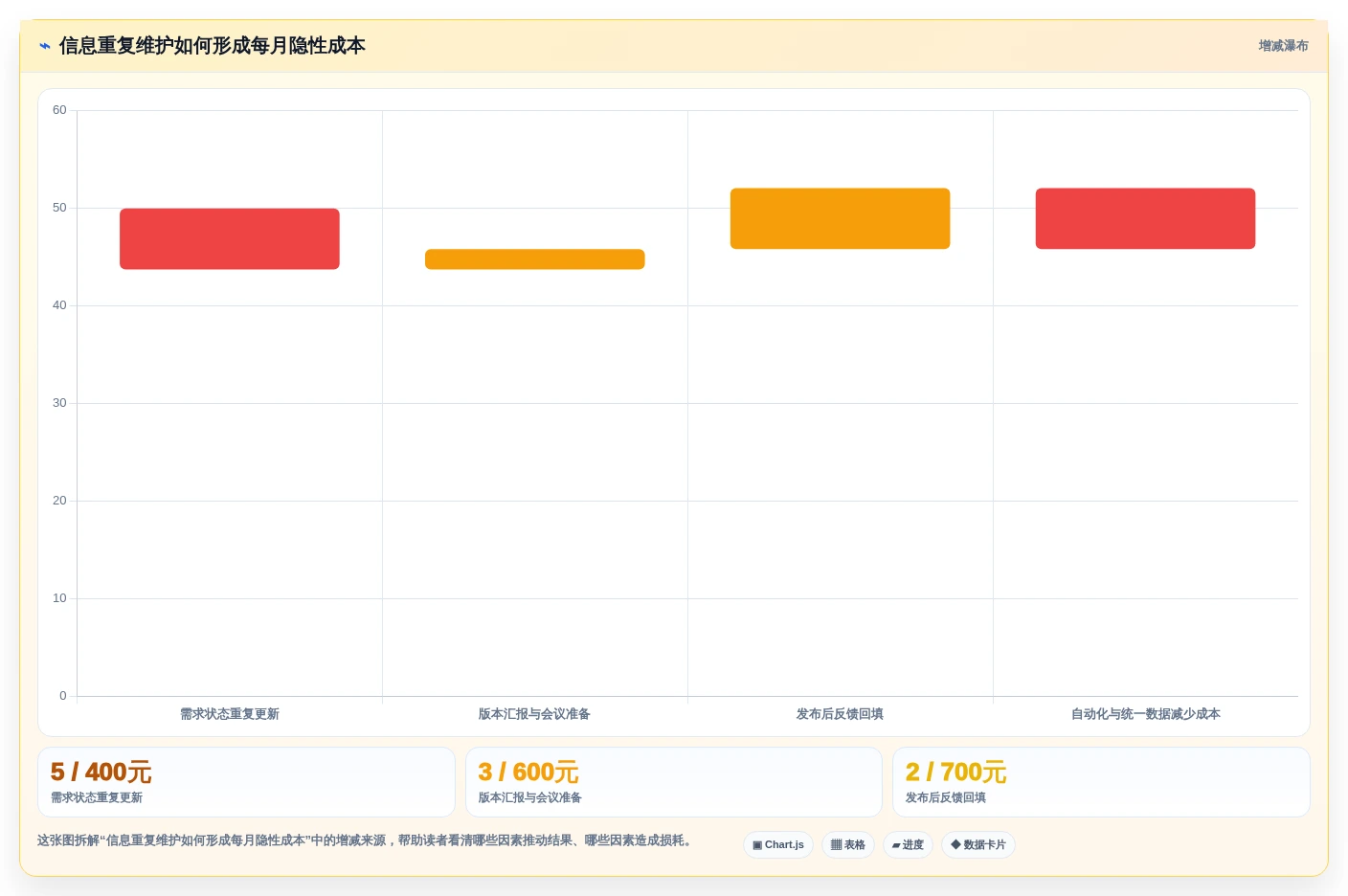The image size is (1348, 896).
Task: Open the 2 / 700元 data card
Action: 1101,782
